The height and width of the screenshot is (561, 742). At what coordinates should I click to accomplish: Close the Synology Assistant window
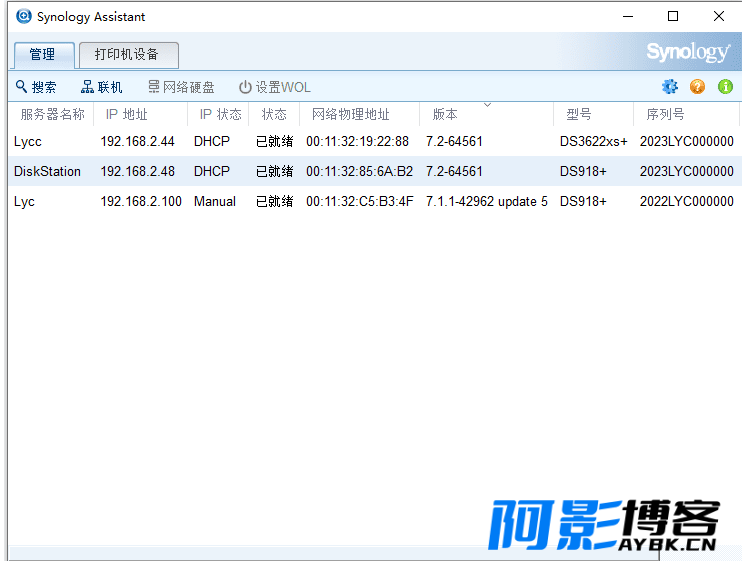click(718, 17)
